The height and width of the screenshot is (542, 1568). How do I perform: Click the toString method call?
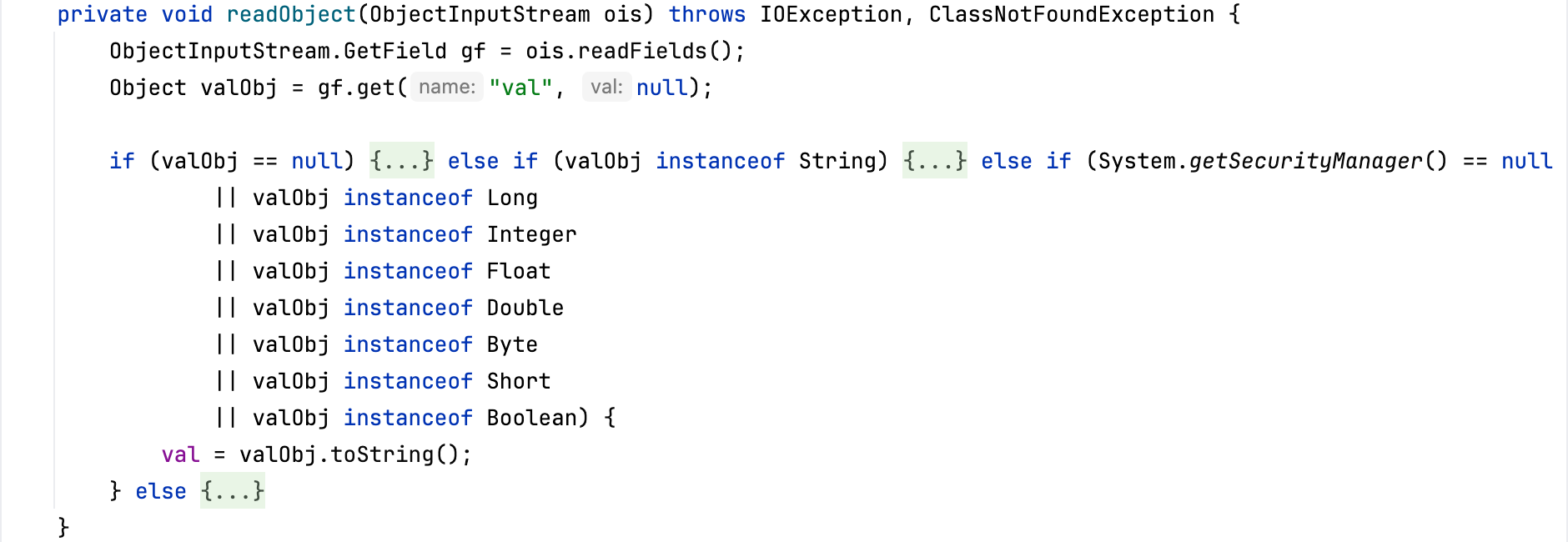[x=382, y=454]
